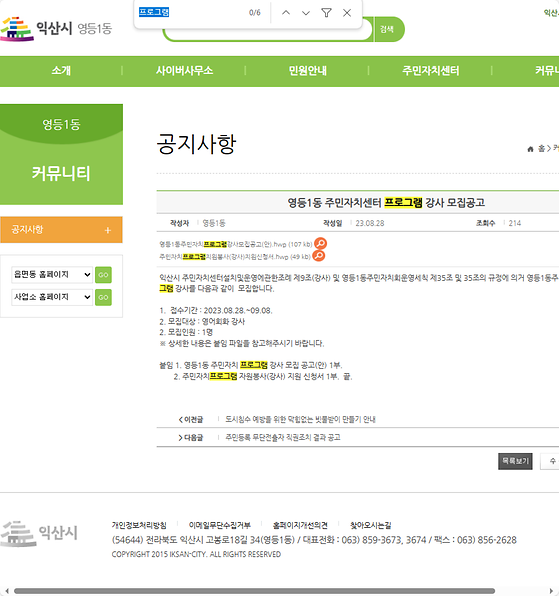This screenshot has width=559, height=596.
Task: Open the 주민자치센터 menu
Action: click(431, 71)
